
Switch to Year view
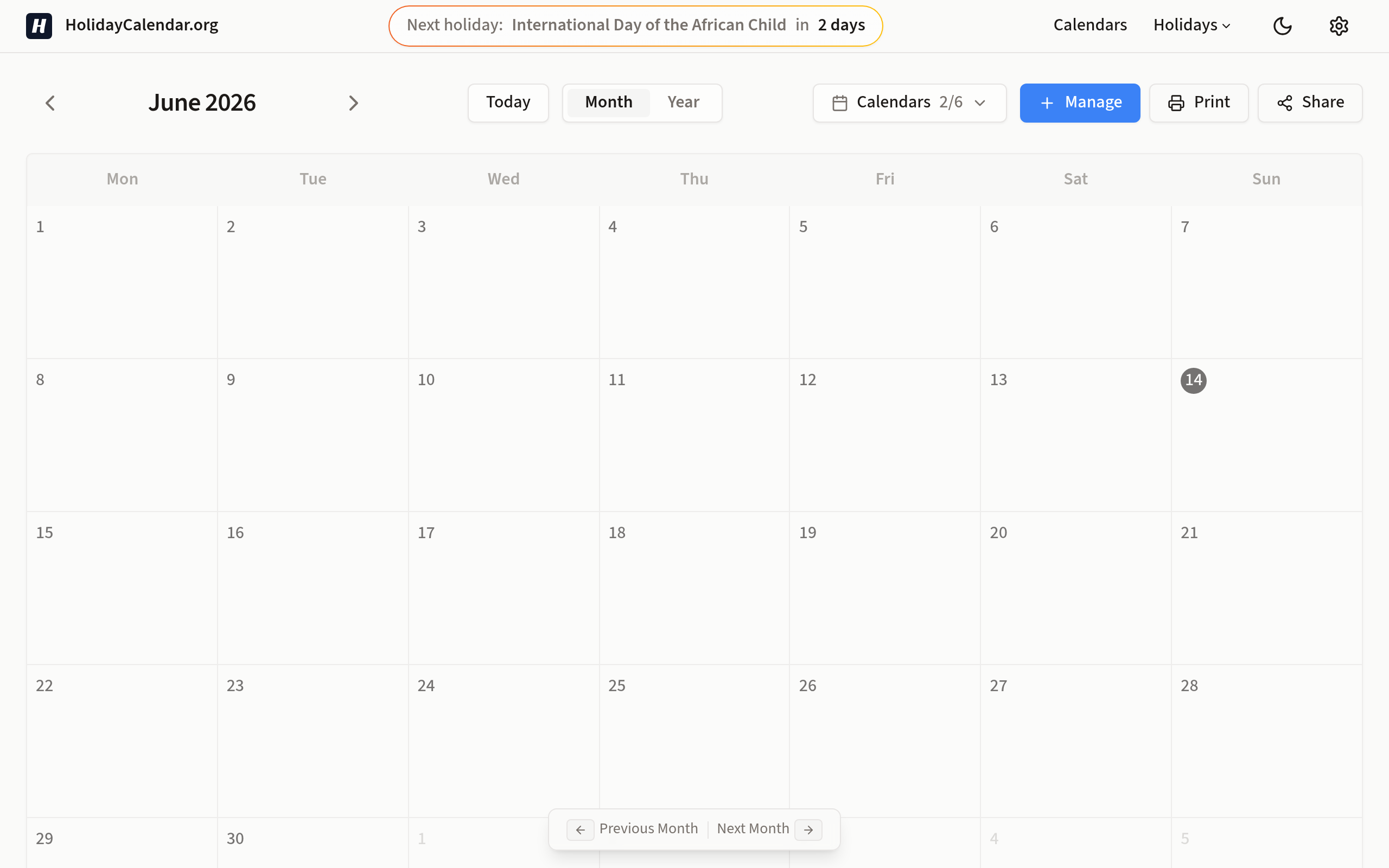(683, 102)
